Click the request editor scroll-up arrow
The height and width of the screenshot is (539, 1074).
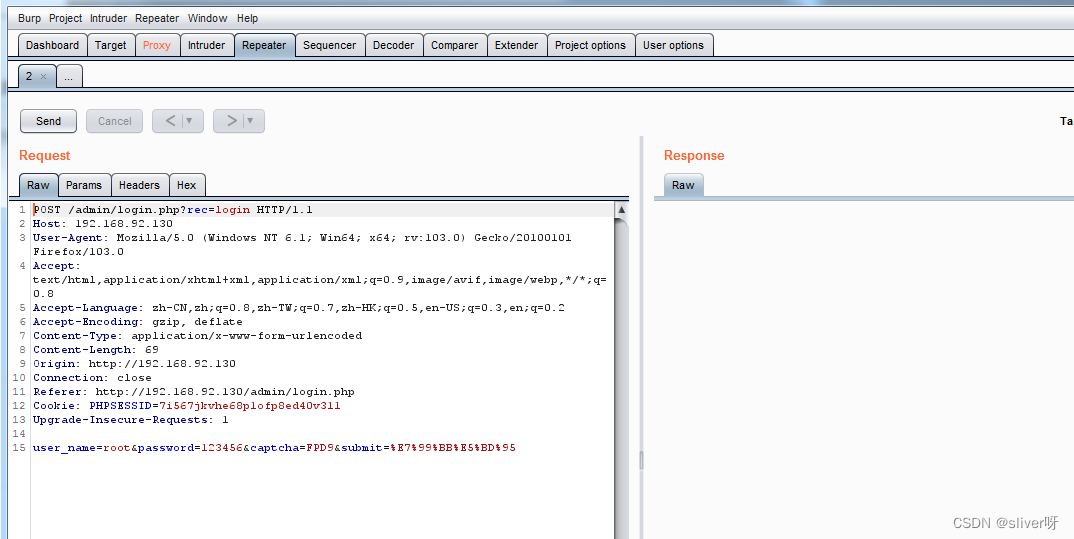[621, 210]
